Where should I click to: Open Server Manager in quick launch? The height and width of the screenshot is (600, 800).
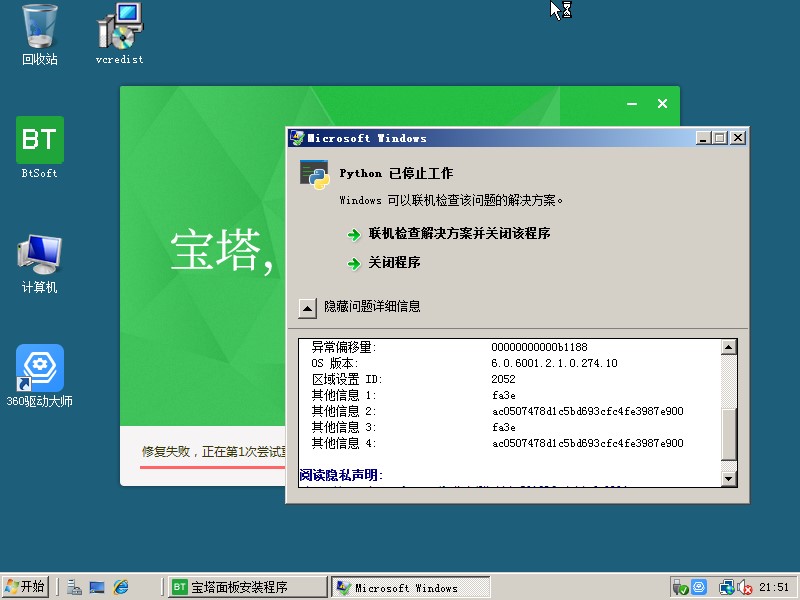[x=74, y=587]
